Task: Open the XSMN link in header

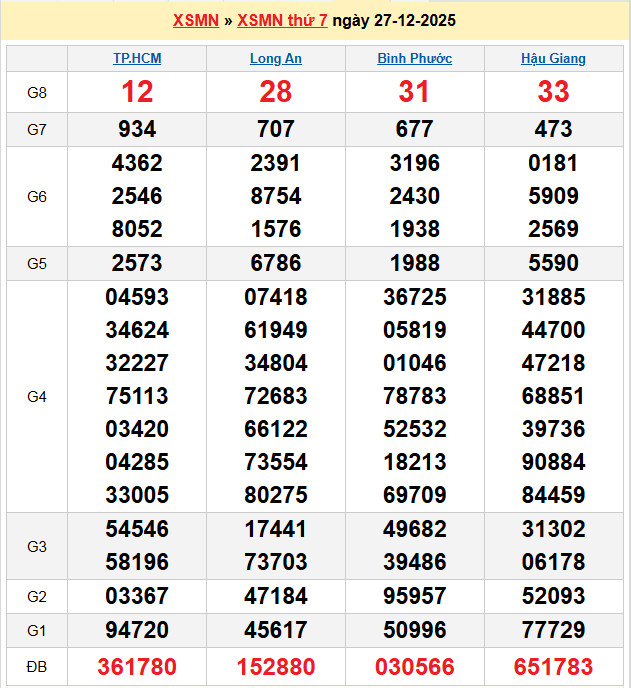Action: click(x=196, y=21)
